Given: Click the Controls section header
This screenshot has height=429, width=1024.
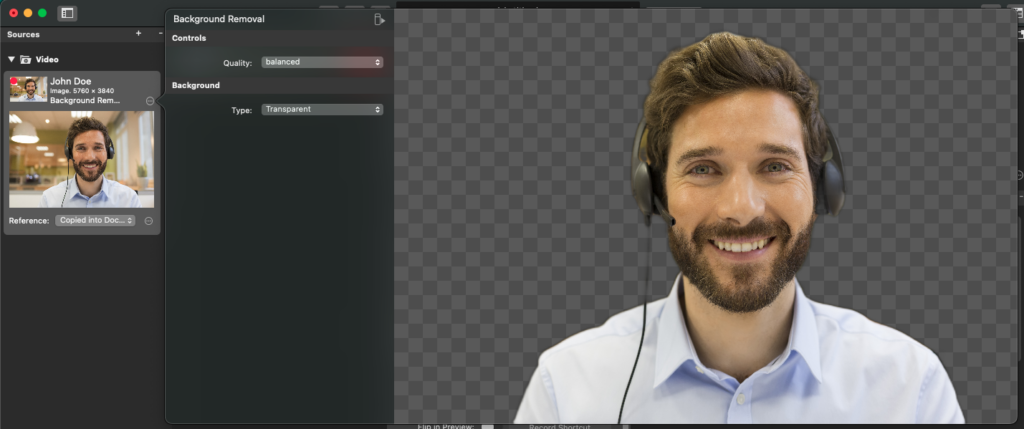Looking at the screenshot, I should [x=189, y=38].
